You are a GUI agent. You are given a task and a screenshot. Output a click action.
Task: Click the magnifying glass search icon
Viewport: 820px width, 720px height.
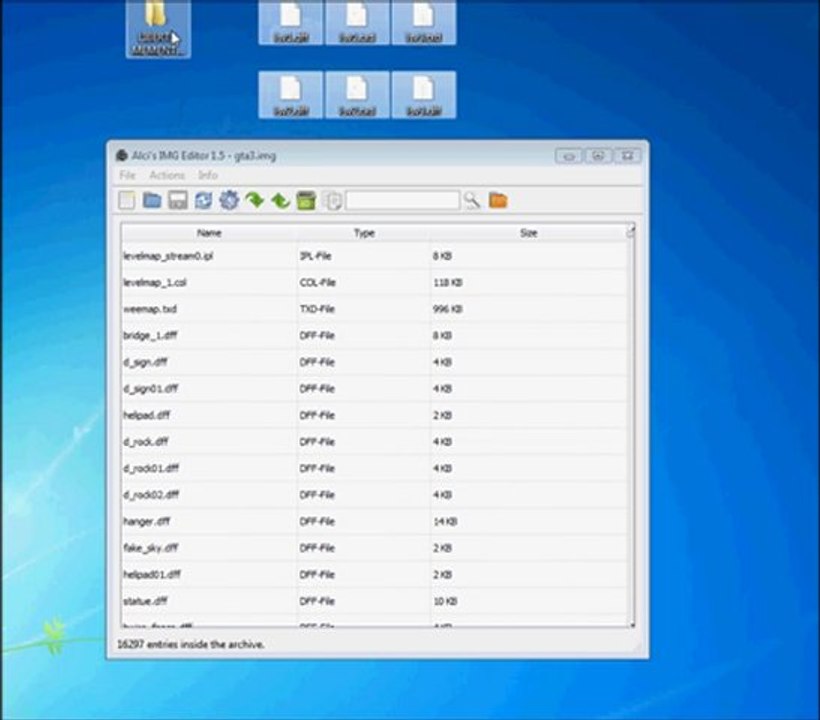pos(472,201)
